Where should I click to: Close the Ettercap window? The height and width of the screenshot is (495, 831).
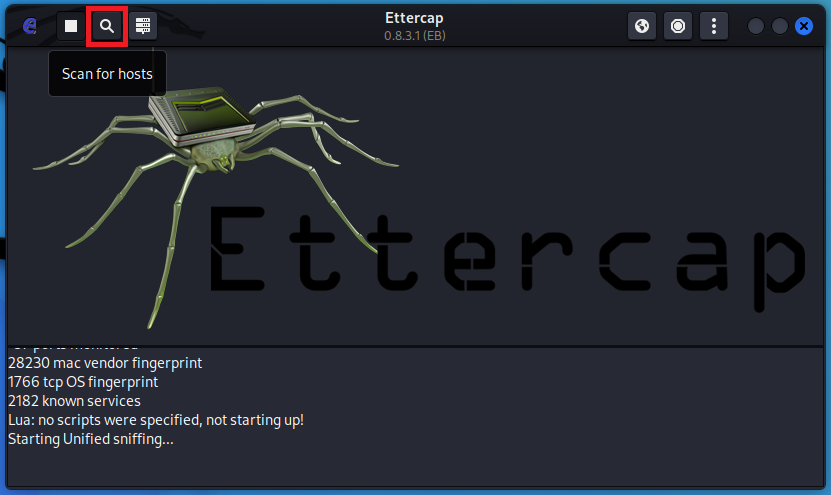(x=804, y=26)
